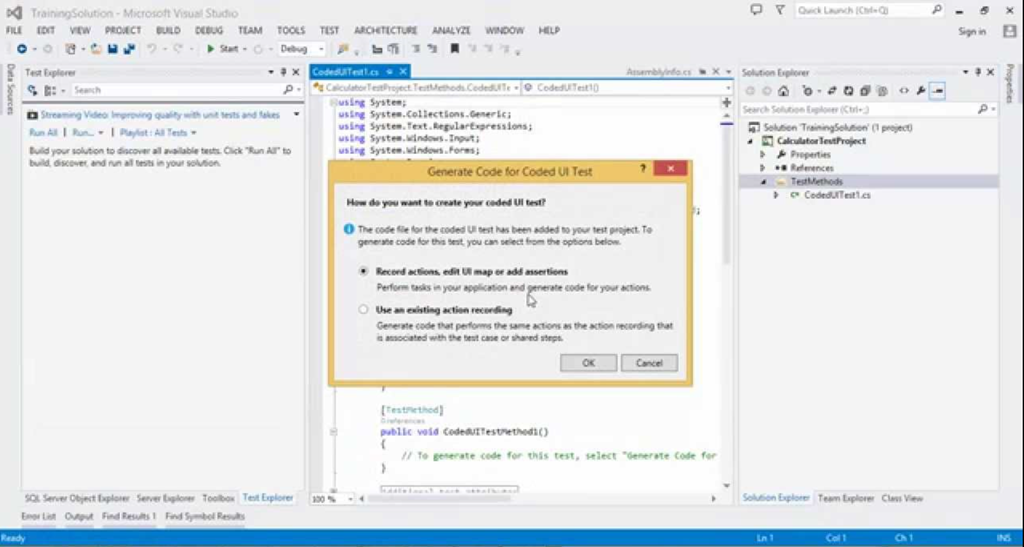Select "Use an existing action recording" option
Image resolution: width=1024 pixels, height=547 pixels.
click(364, 310)
